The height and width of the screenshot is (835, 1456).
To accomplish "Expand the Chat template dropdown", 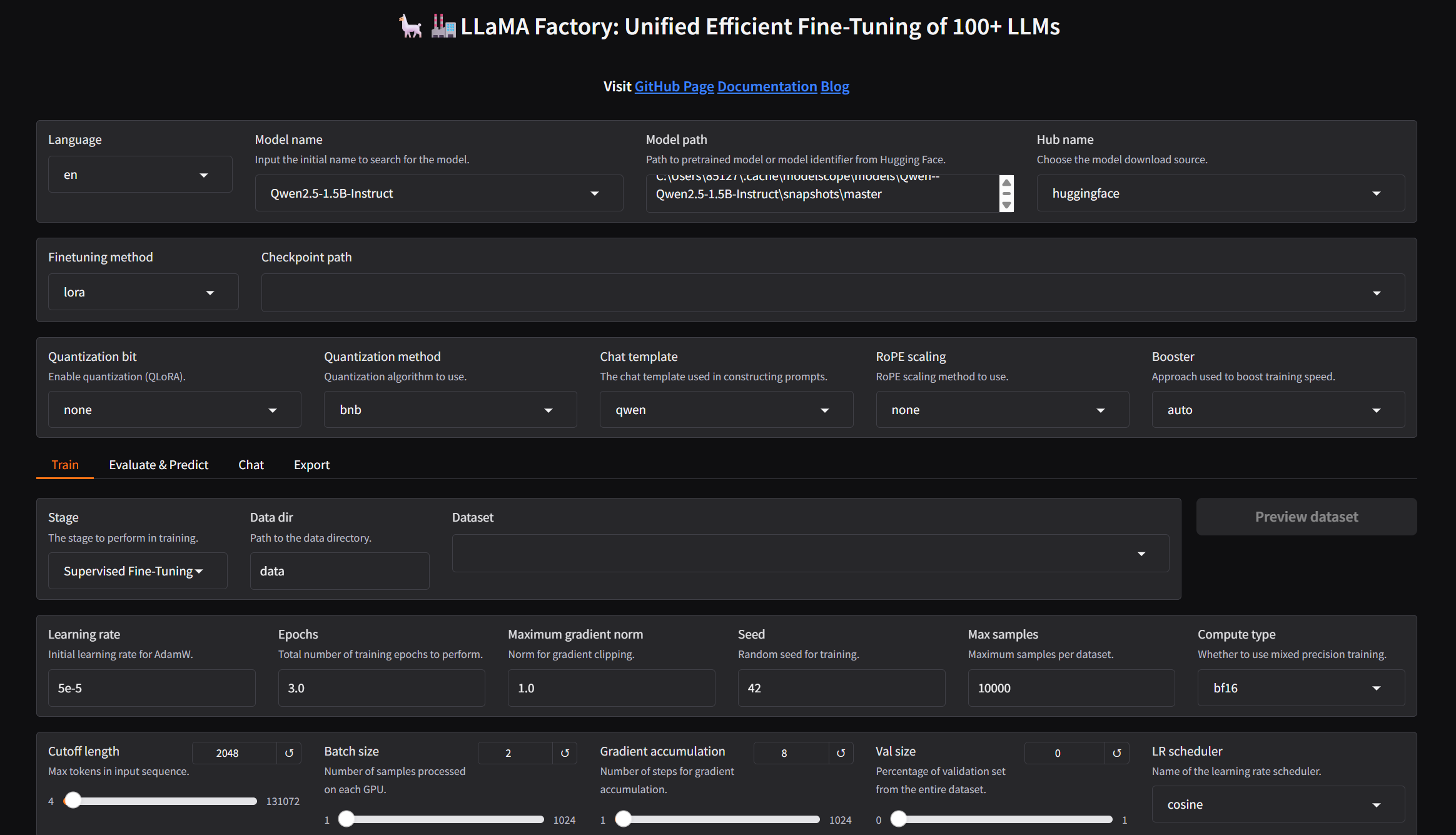I will coord(726,410).
